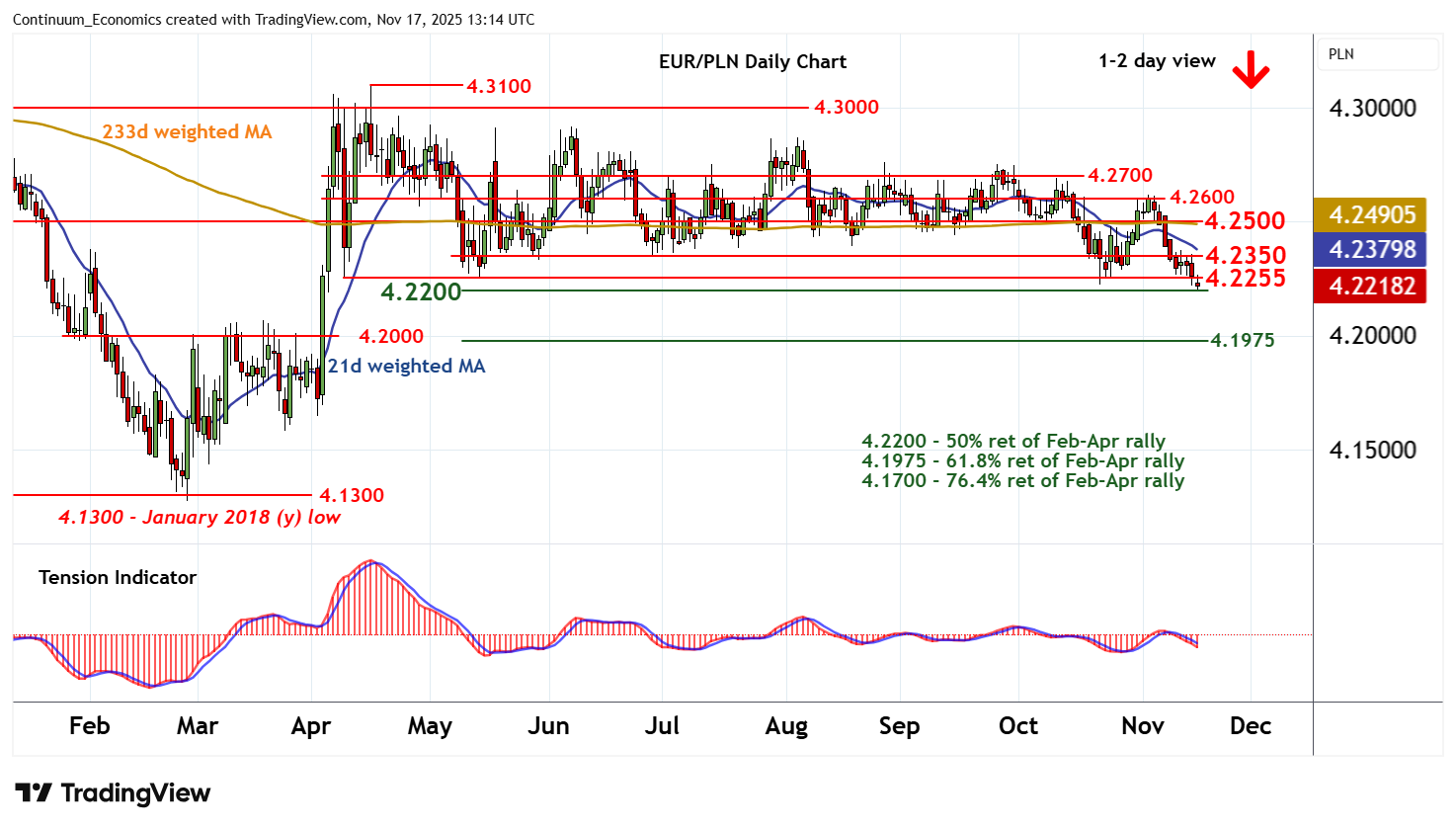This screenshot has height=830, width=1456.
Task: Click the Apr label on time axis
Action: pos(310,726)
